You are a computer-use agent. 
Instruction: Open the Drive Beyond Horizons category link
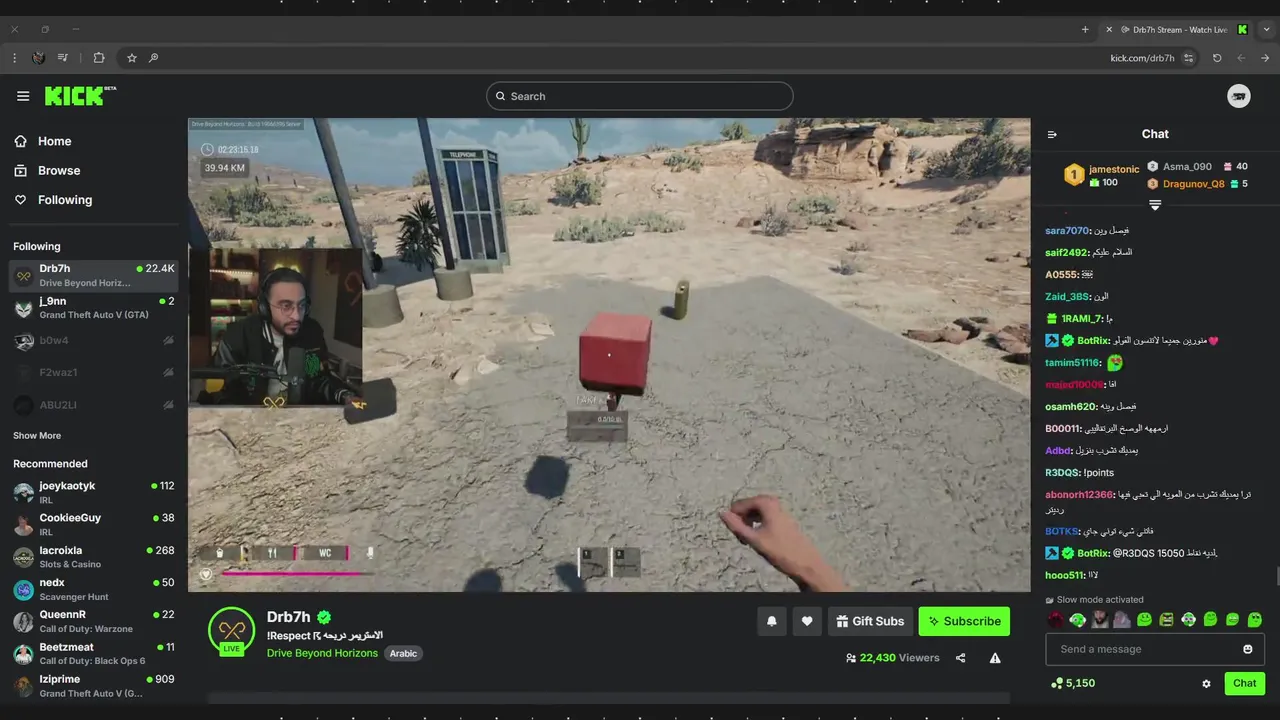322,653
